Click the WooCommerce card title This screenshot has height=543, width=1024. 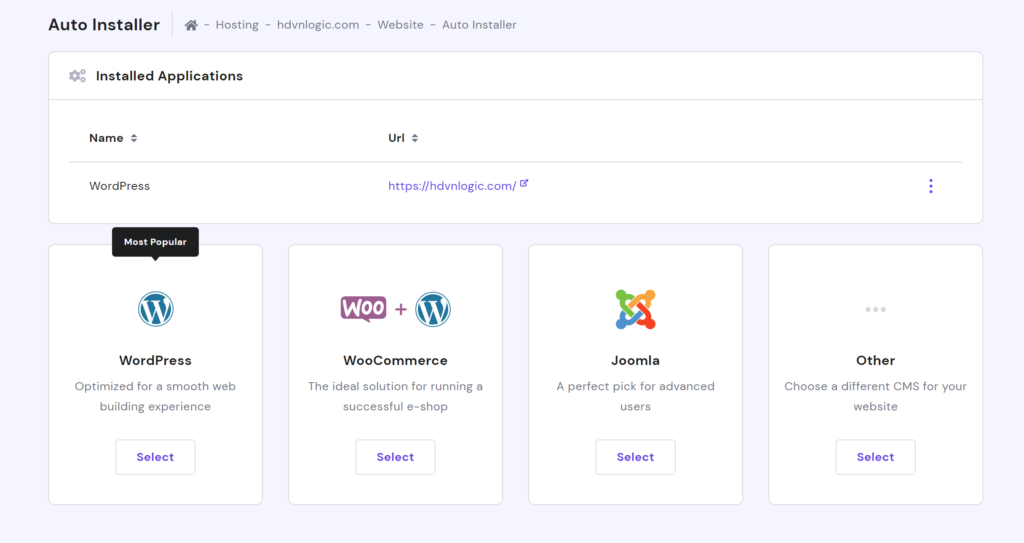(395, 361)
